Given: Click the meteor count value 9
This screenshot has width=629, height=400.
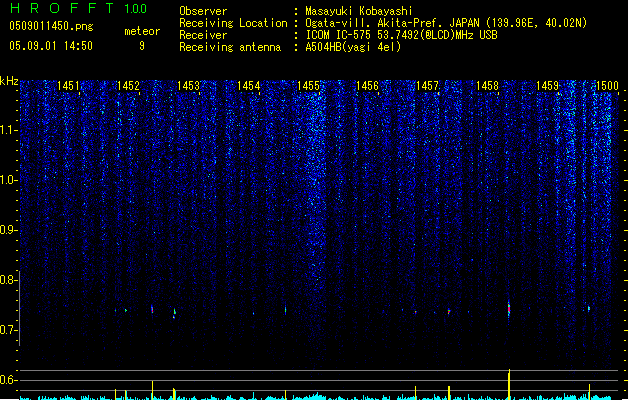Looking at the screenshot, I should click(142, 46).
